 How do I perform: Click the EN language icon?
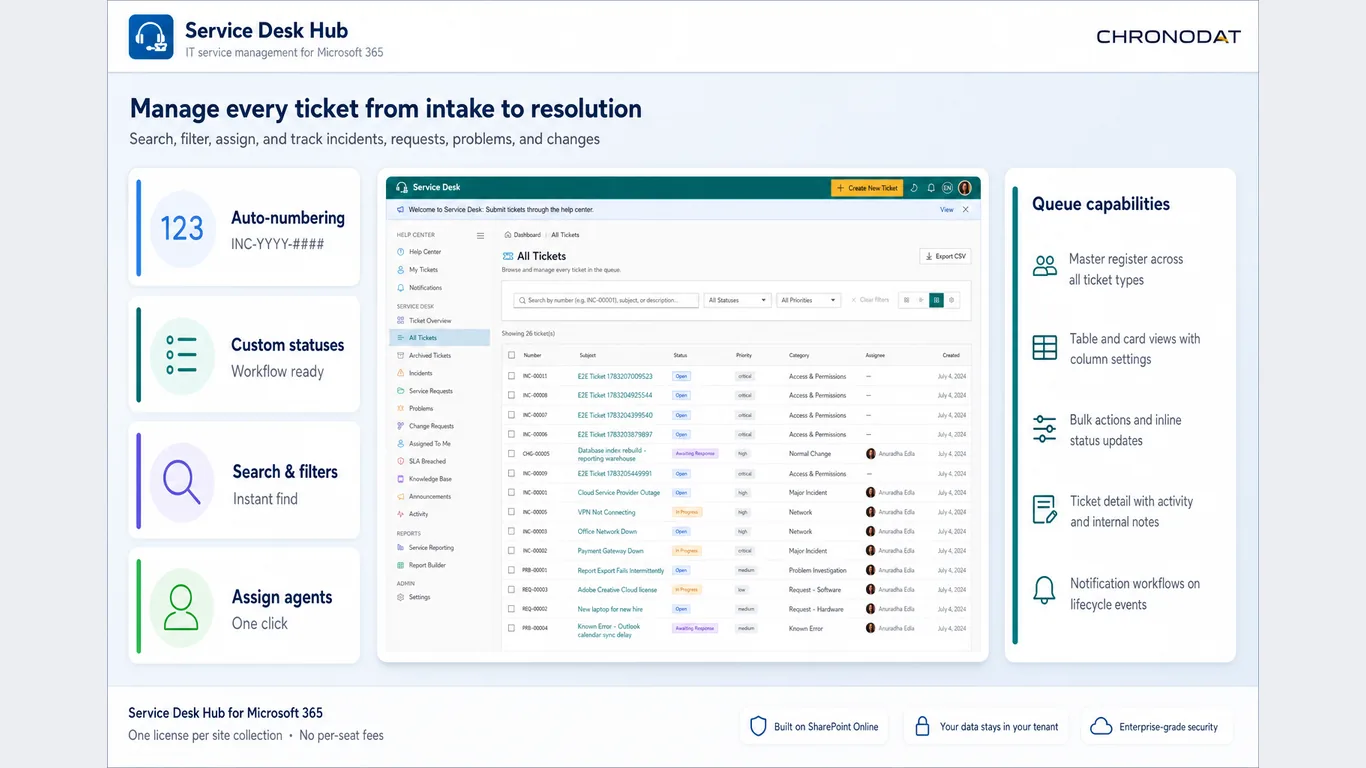pyautogui.click(x=947, y=188)
